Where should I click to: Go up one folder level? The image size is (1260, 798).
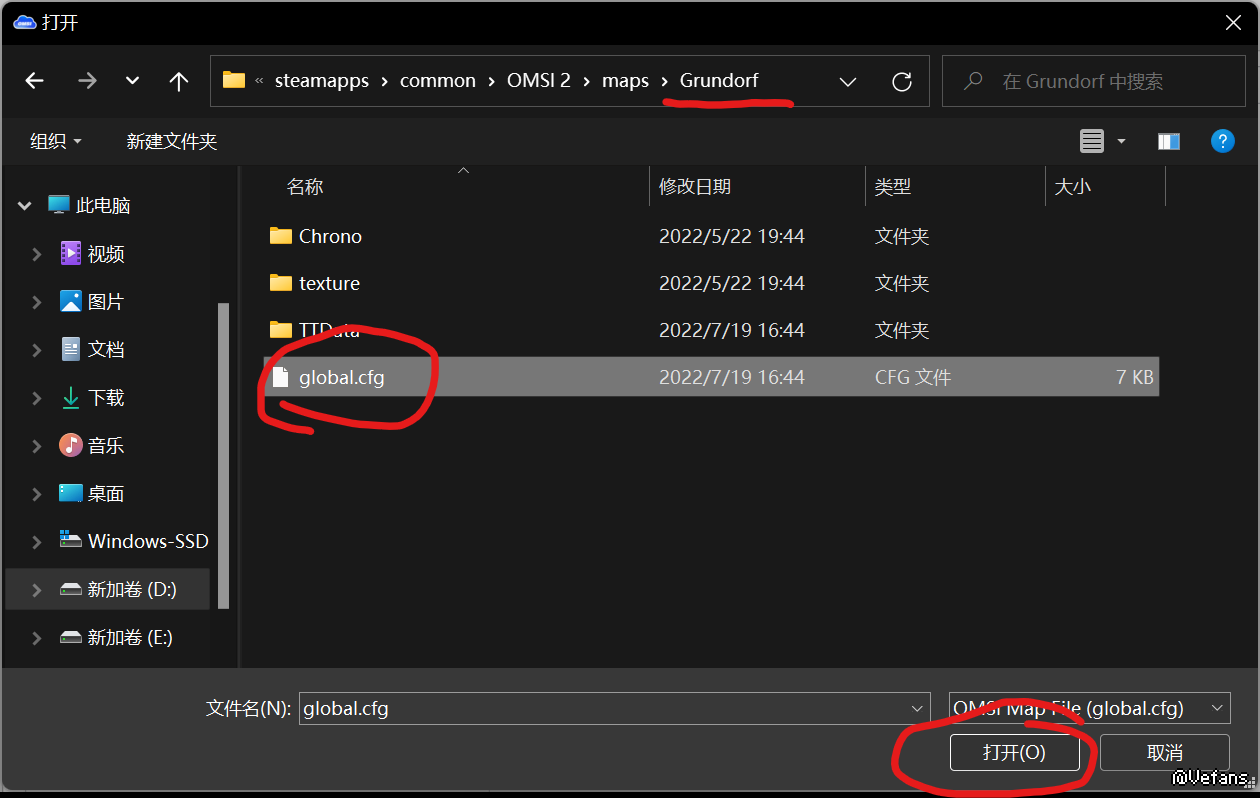(179, 81)
